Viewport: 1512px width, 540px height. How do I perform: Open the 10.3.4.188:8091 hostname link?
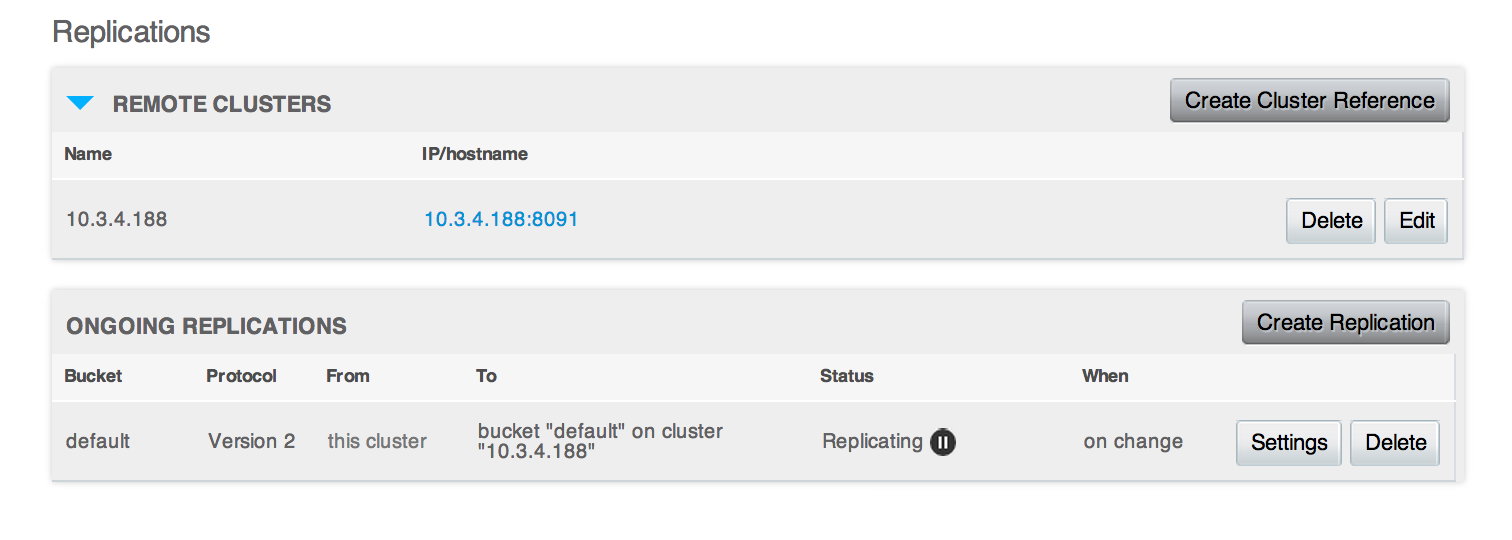click(x=501, y=219)
